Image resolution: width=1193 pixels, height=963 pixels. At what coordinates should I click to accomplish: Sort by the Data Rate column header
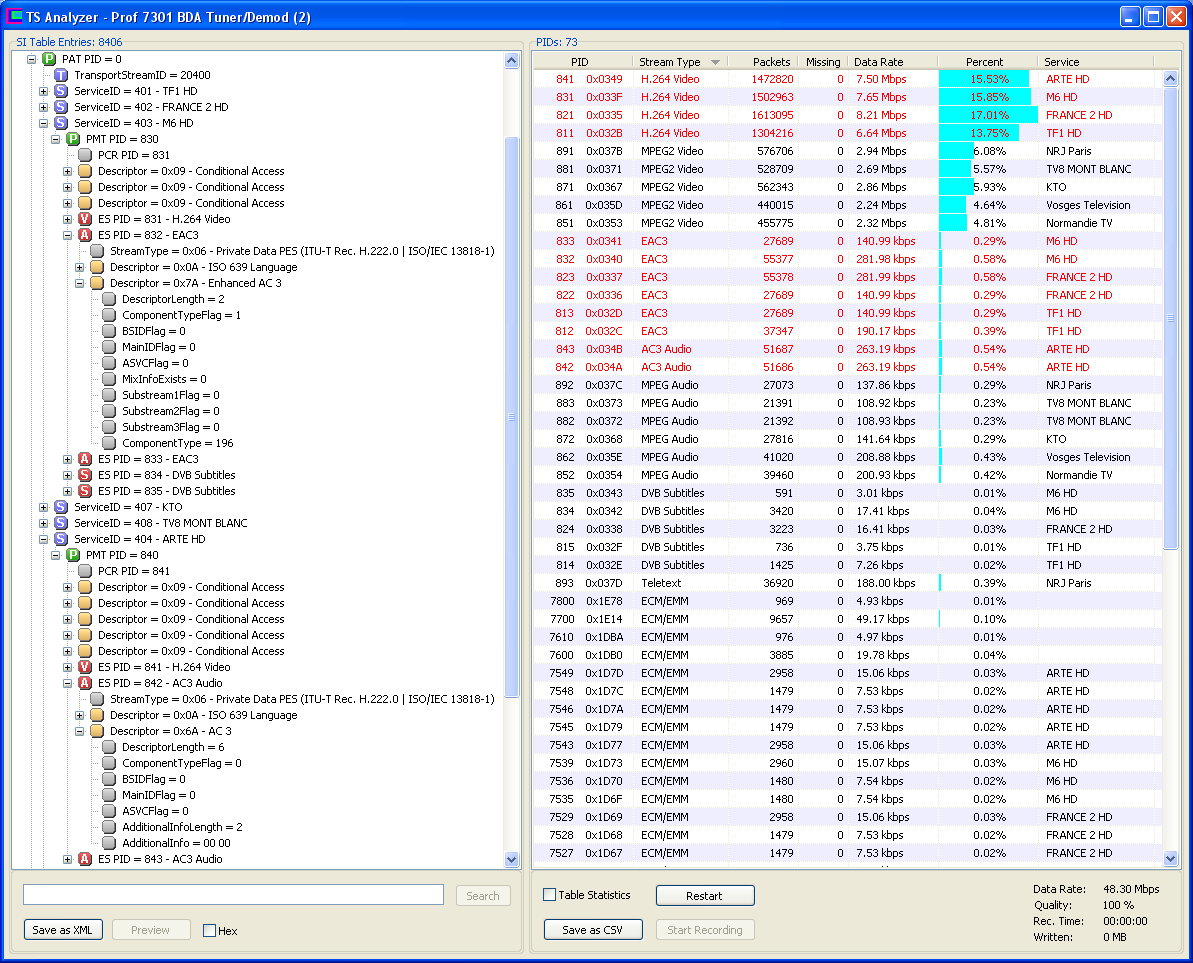878,62
